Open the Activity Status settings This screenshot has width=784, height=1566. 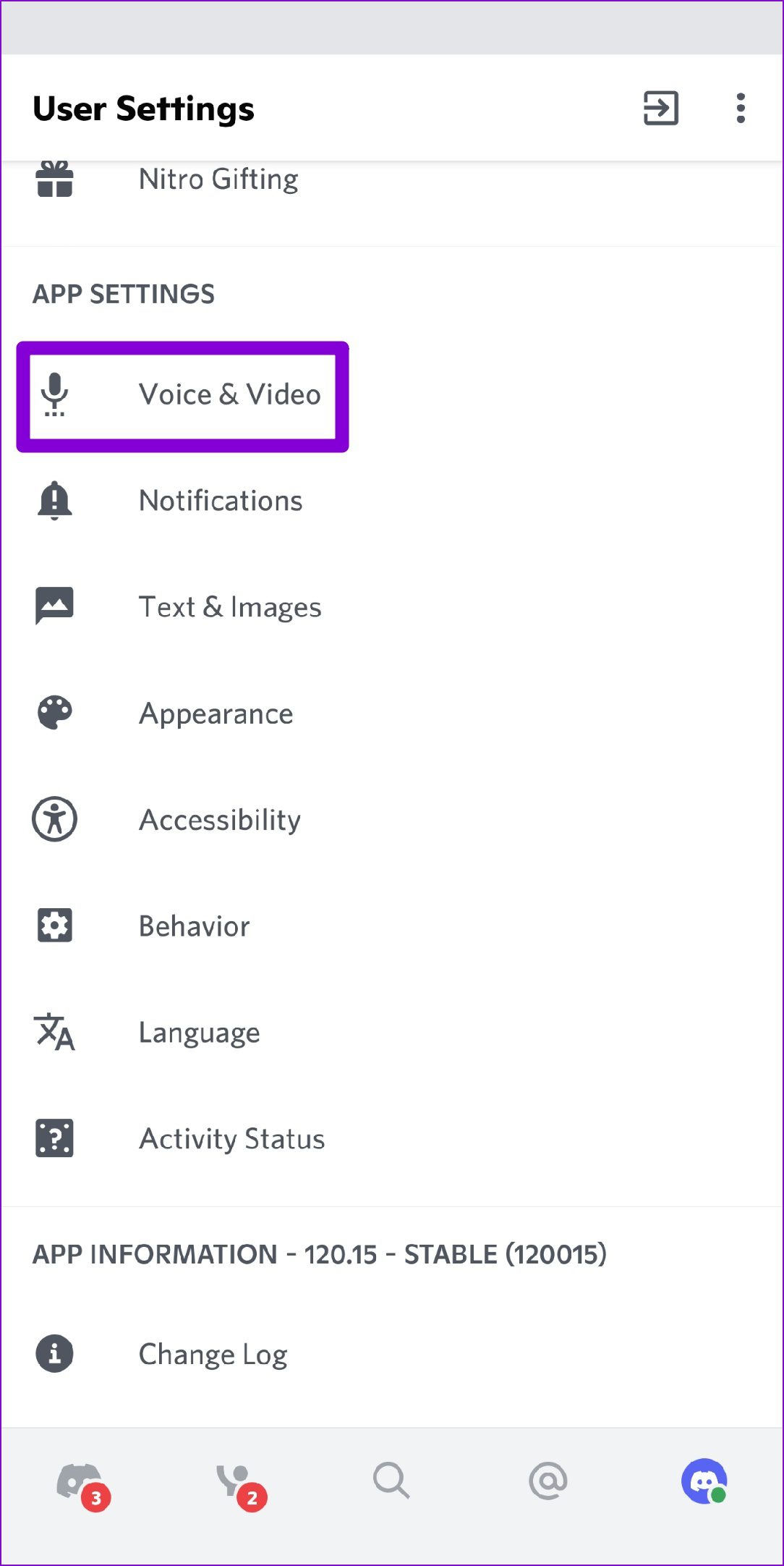click(x=232, y=1139)
